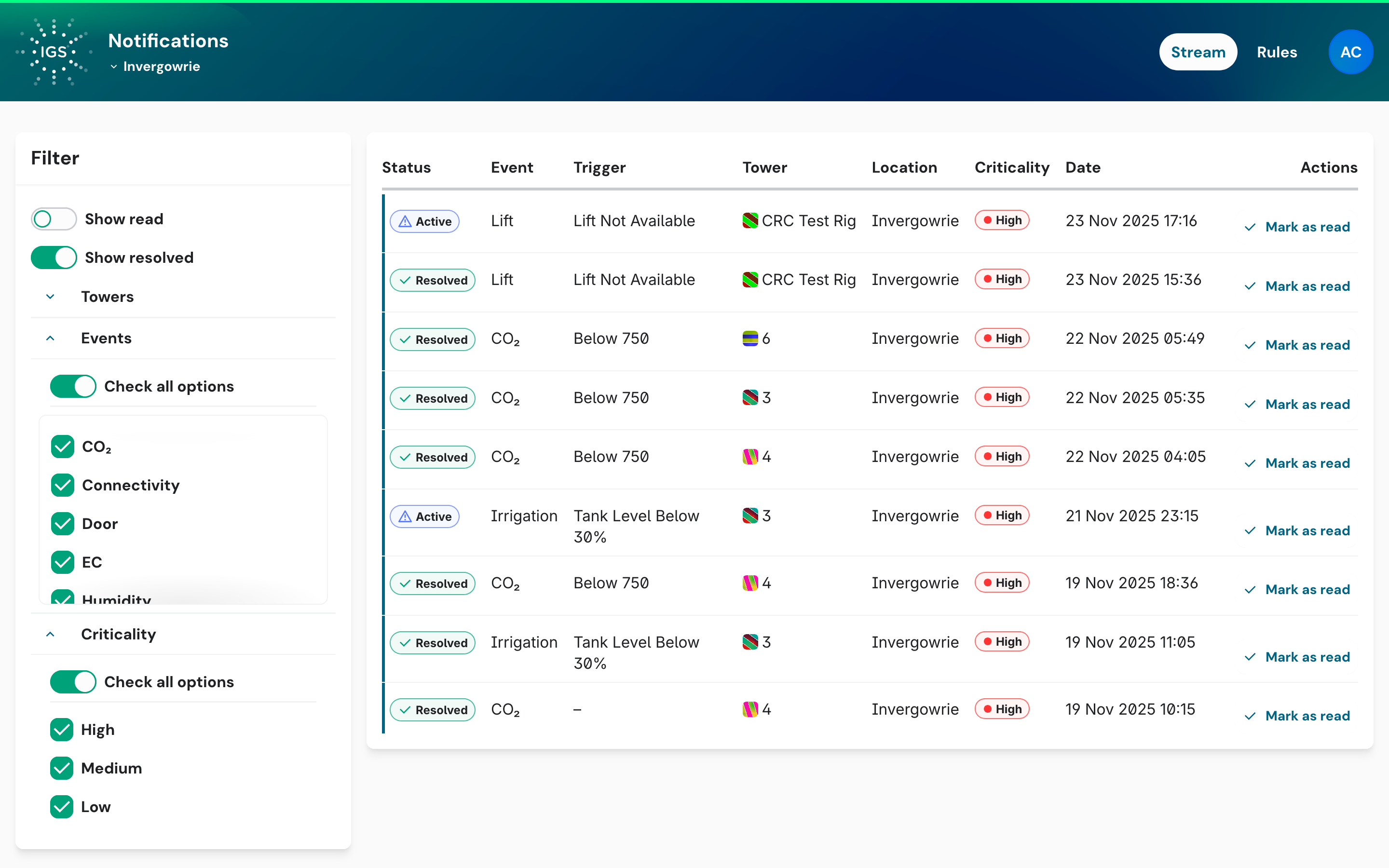Viewport: 1389px width, 868px height.
Task: Click tower 4 icon in 04:05 row
Action: tap(749, 457)
